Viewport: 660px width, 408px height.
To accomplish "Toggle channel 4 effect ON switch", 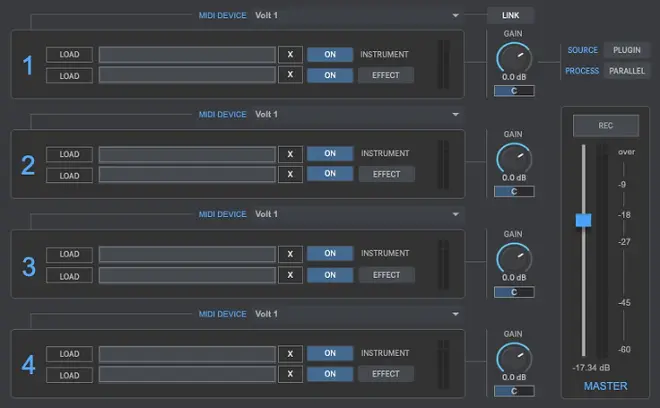I will [330, 374].
